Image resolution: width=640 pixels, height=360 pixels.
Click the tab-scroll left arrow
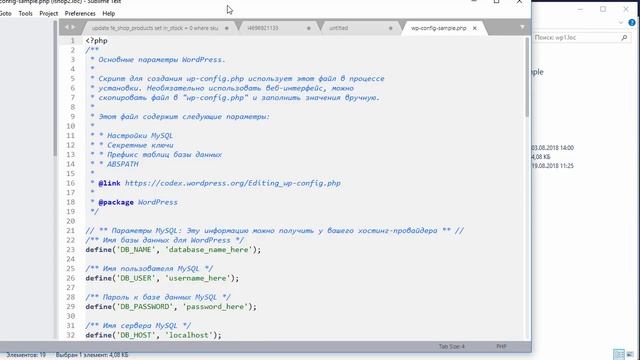pyautogui.click(x=67, y=27)
